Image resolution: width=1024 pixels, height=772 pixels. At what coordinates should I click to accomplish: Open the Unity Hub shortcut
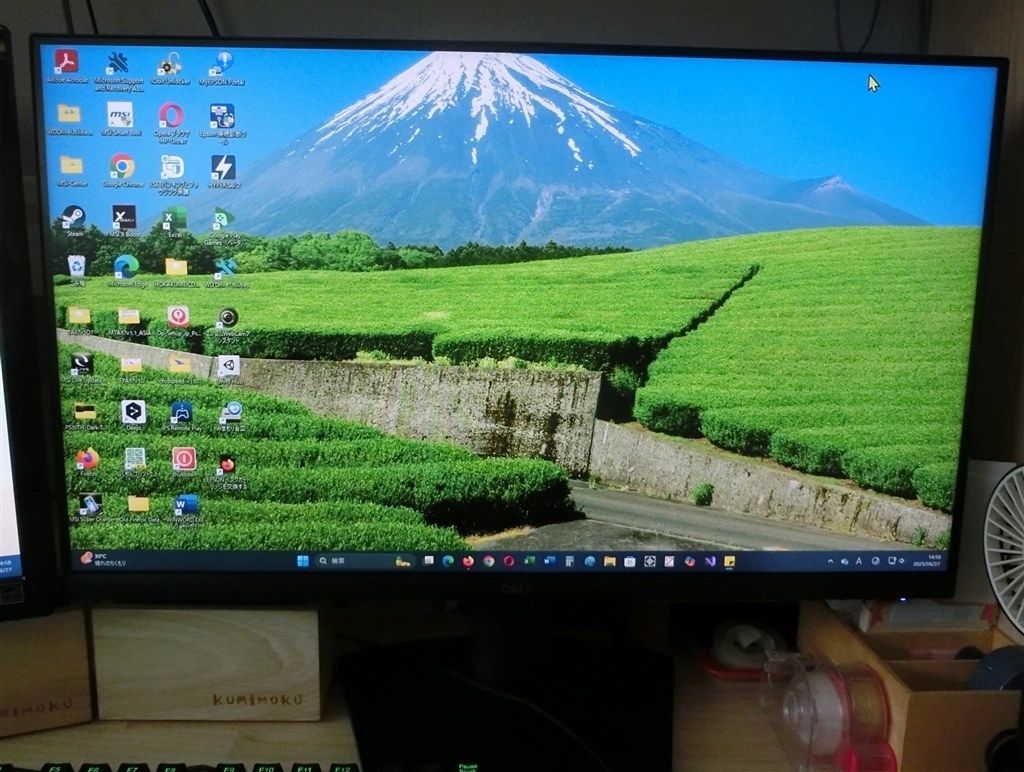[230, 365]
